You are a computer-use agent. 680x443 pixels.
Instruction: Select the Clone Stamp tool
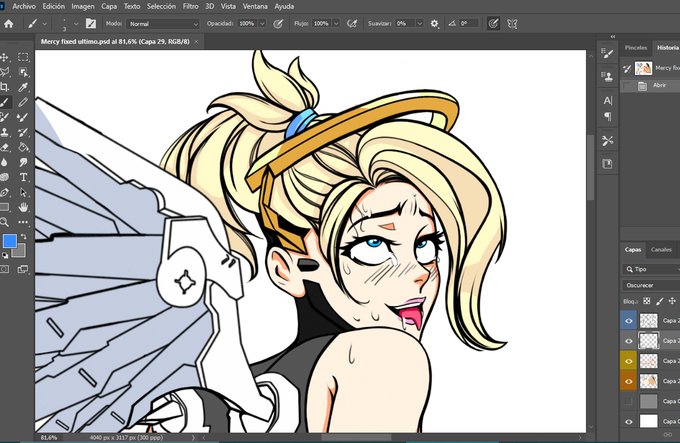(x=4, y=132)
